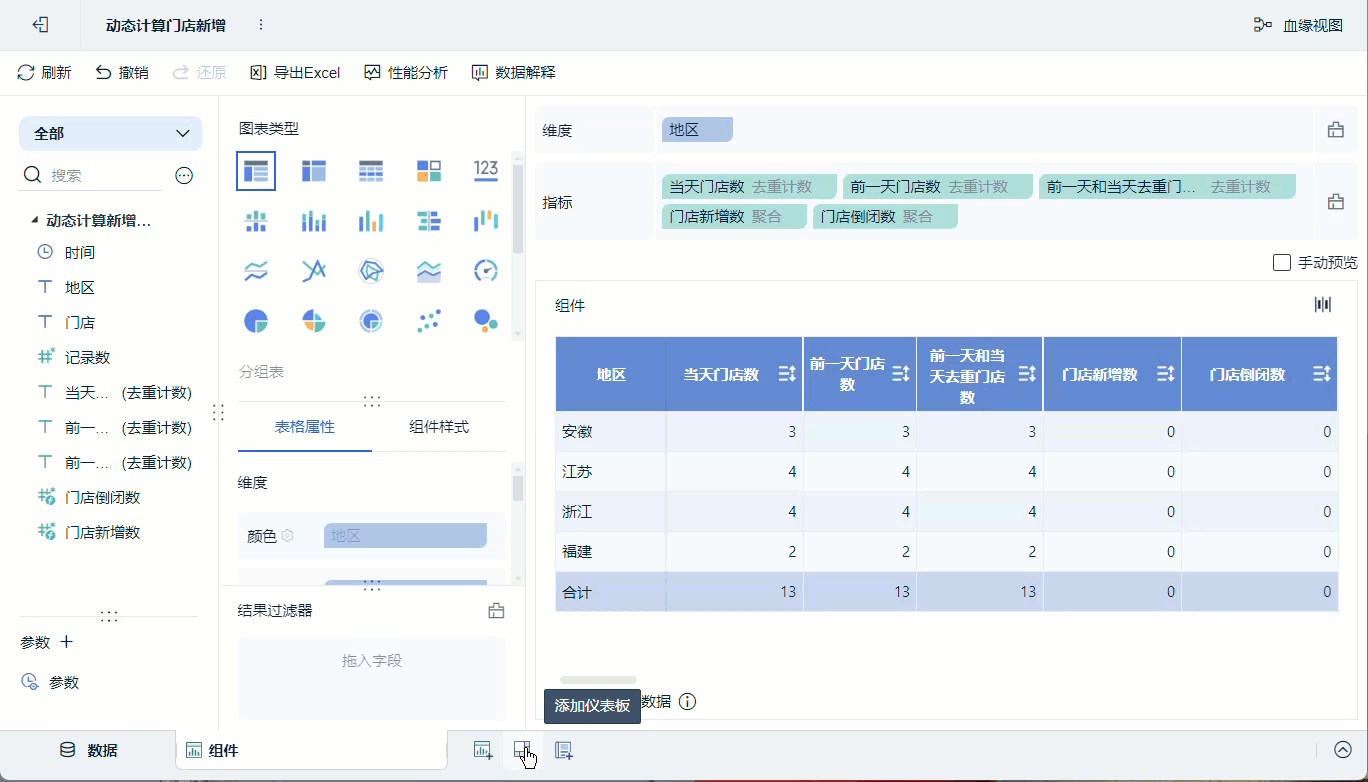
Task: Select the partitioned line chart type icon
Action: (x=256, y=271)
